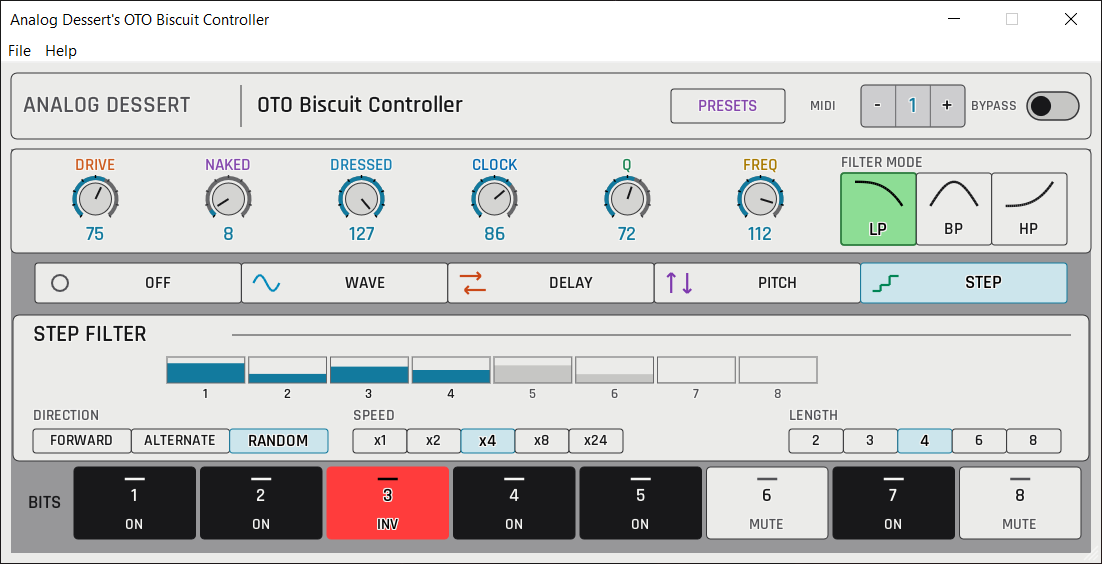This screenshot has height=564, width=1102.
Task: Increase MIDI channel with plus button
Action: [947, 105]
